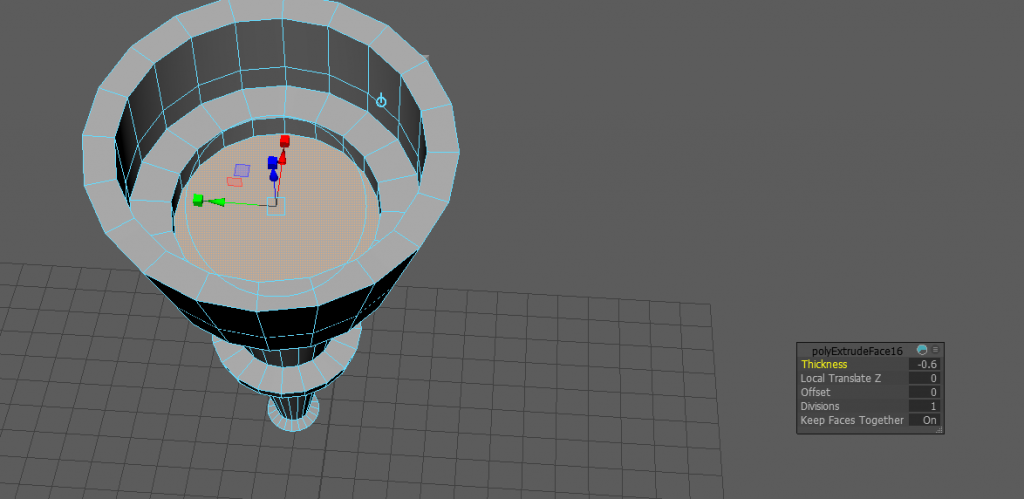This screenshot has height=499, width=1024.
Task: Click the blue pie icon in polyExtrudeFace16 header
Action: click(x=921, y=350)
